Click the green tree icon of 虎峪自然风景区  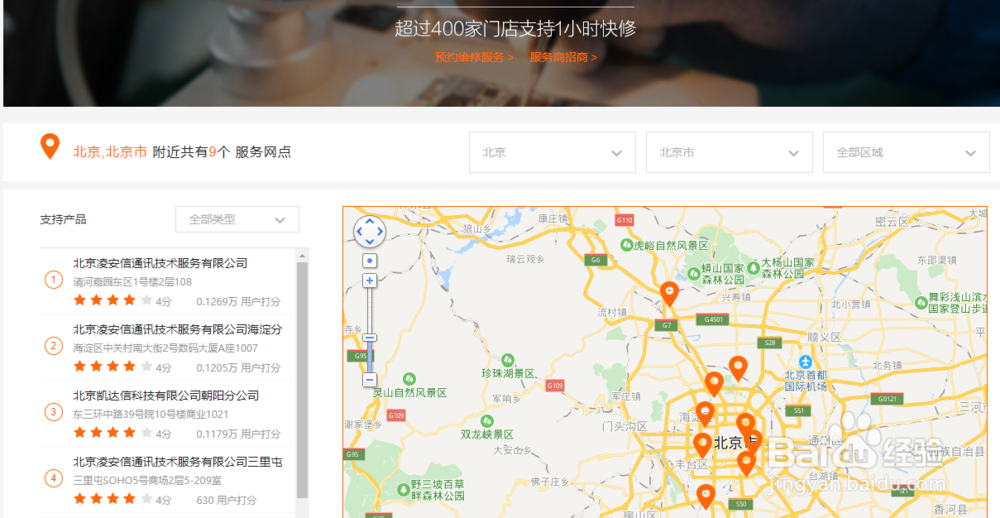pyautogui.click(x=627, y=245)
